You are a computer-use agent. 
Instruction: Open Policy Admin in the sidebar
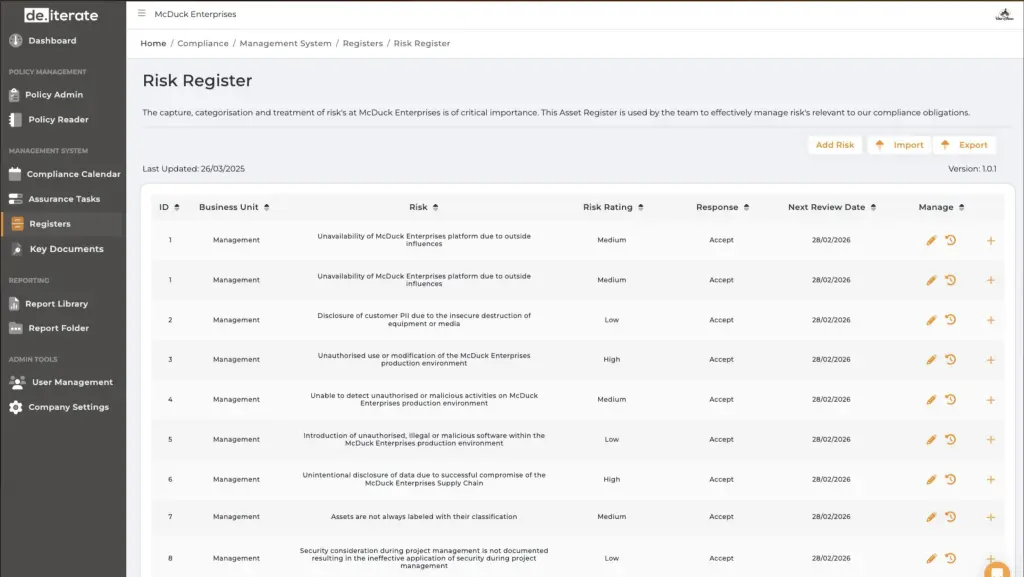(x=54, y=95)
